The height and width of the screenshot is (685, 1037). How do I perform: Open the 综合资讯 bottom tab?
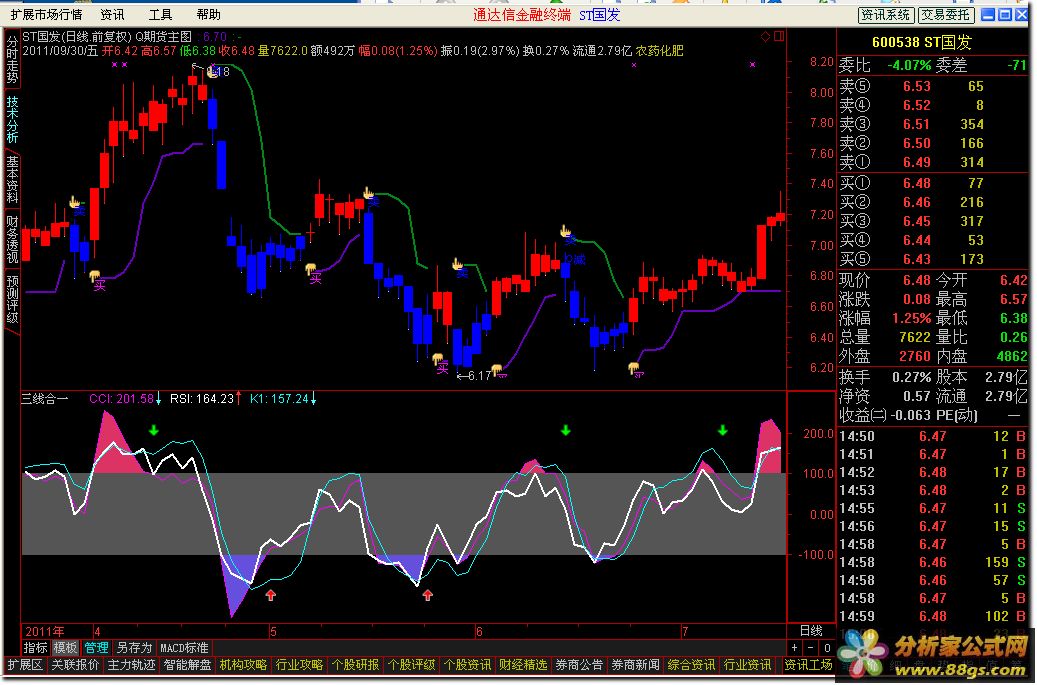691,665
